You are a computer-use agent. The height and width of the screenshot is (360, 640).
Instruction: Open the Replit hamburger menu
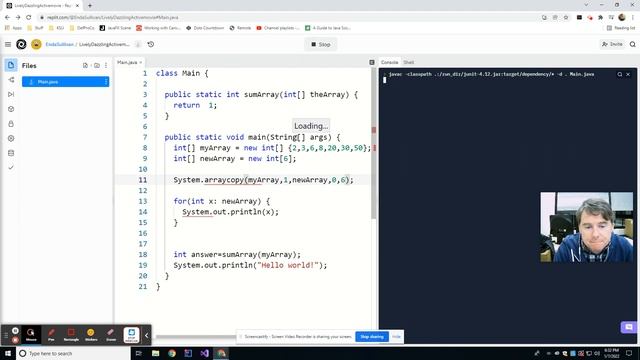pyautogui.click(x=8, y=44)
